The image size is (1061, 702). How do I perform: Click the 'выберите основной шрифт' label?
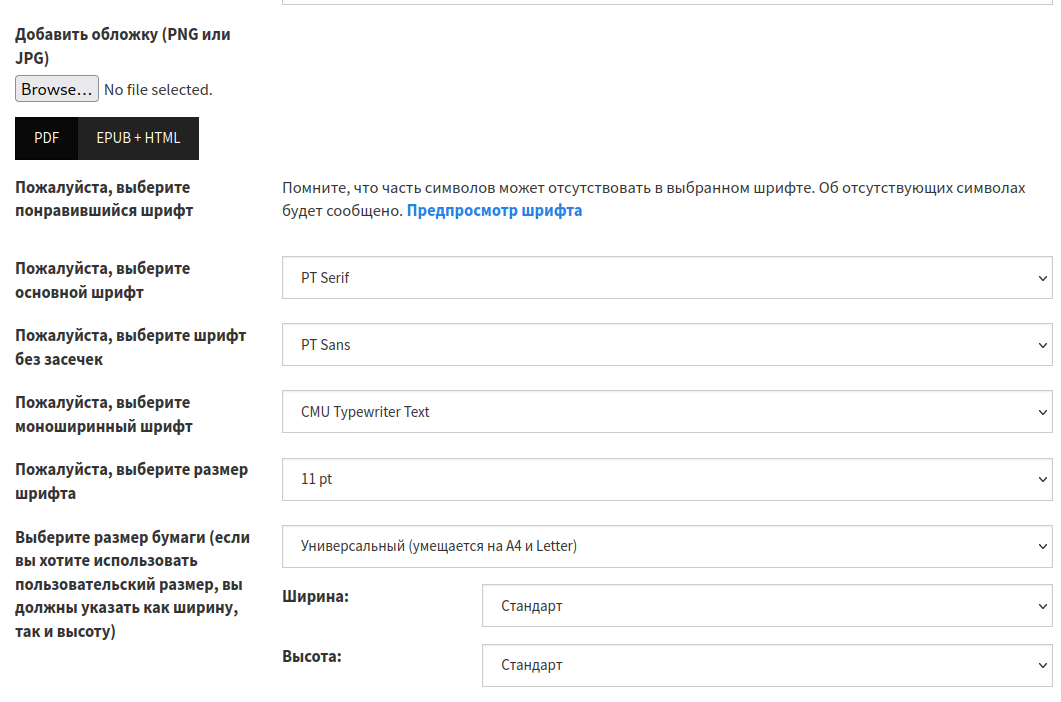(102, 281)
